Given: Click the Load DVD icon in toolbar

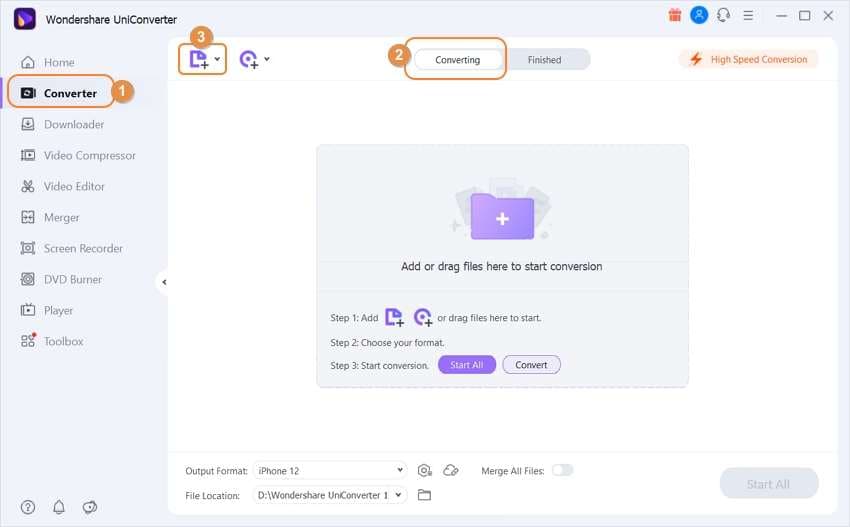Looking at the screenshot, I should click(x=249, y=59).
